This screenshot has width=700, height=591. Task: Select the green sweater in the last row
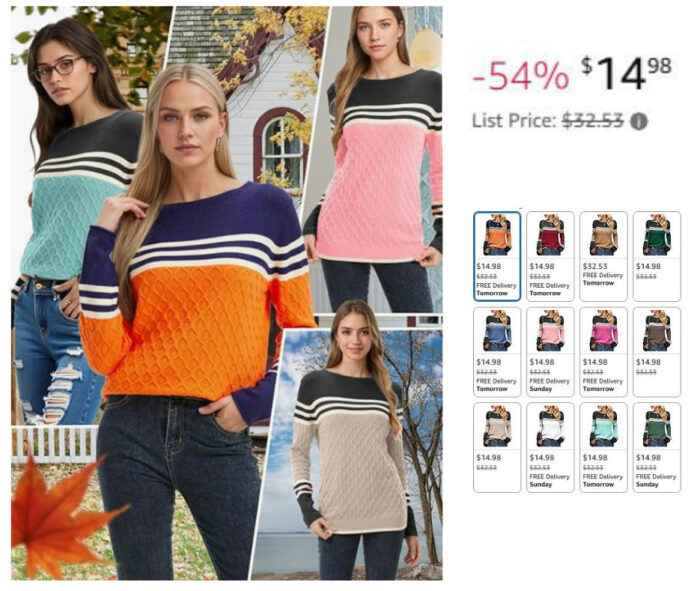pyautogui.click(x=657, y=447)
